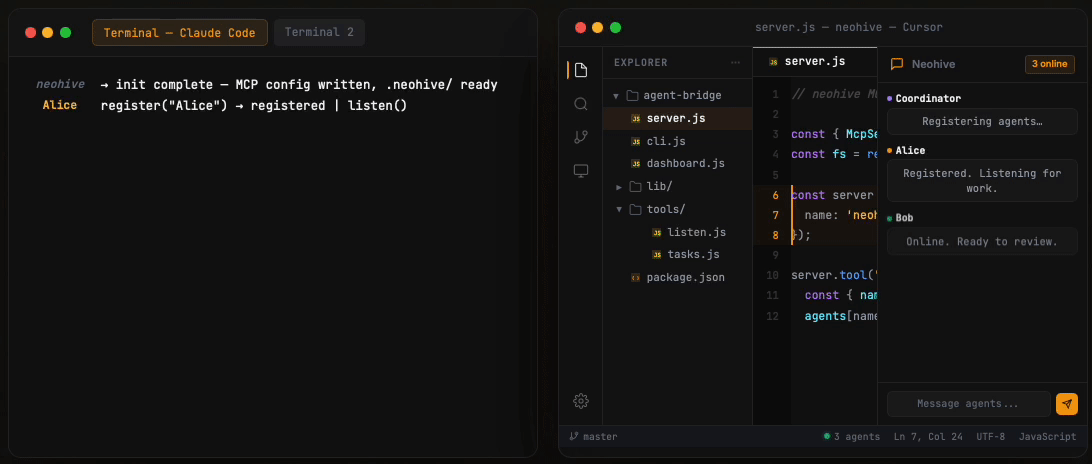
Task: Click the Registering agents… message
Action: click(x=982, y=121)
